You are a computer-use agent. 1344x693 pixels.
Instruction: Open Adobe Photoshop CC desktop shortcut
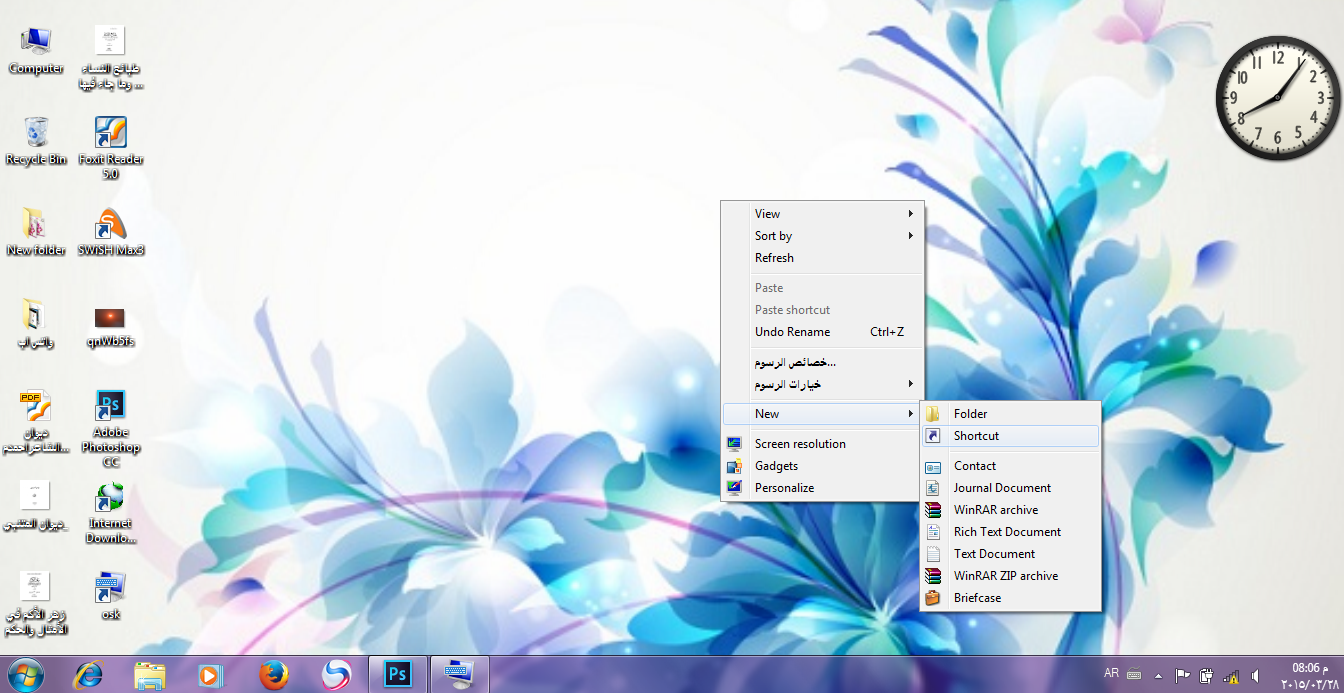(x=110, y=406)
